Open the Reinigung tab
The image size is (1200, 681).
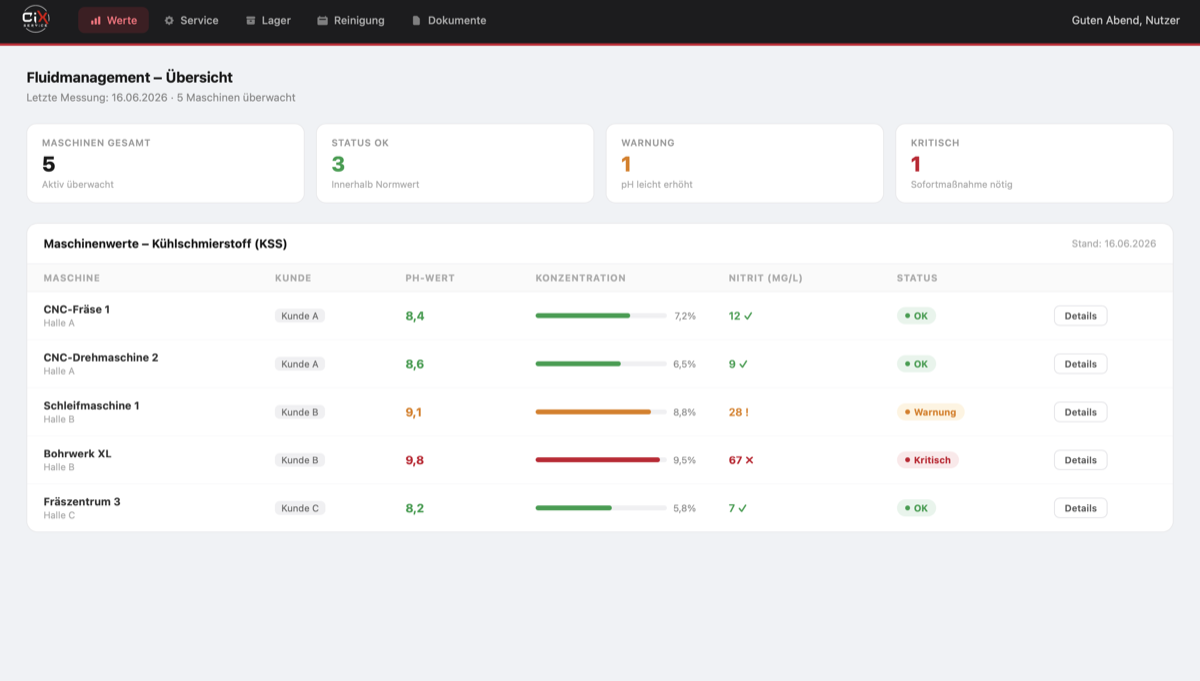pos(351,20)
